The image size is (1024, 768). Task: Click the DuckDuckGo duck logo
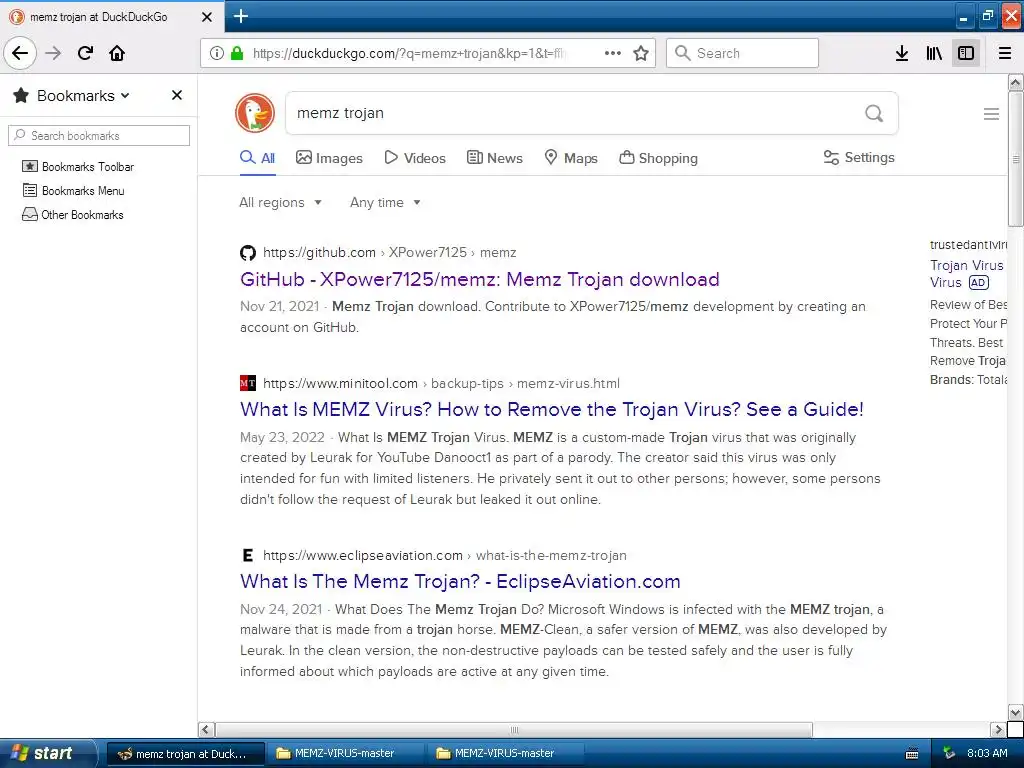(255, 113)
